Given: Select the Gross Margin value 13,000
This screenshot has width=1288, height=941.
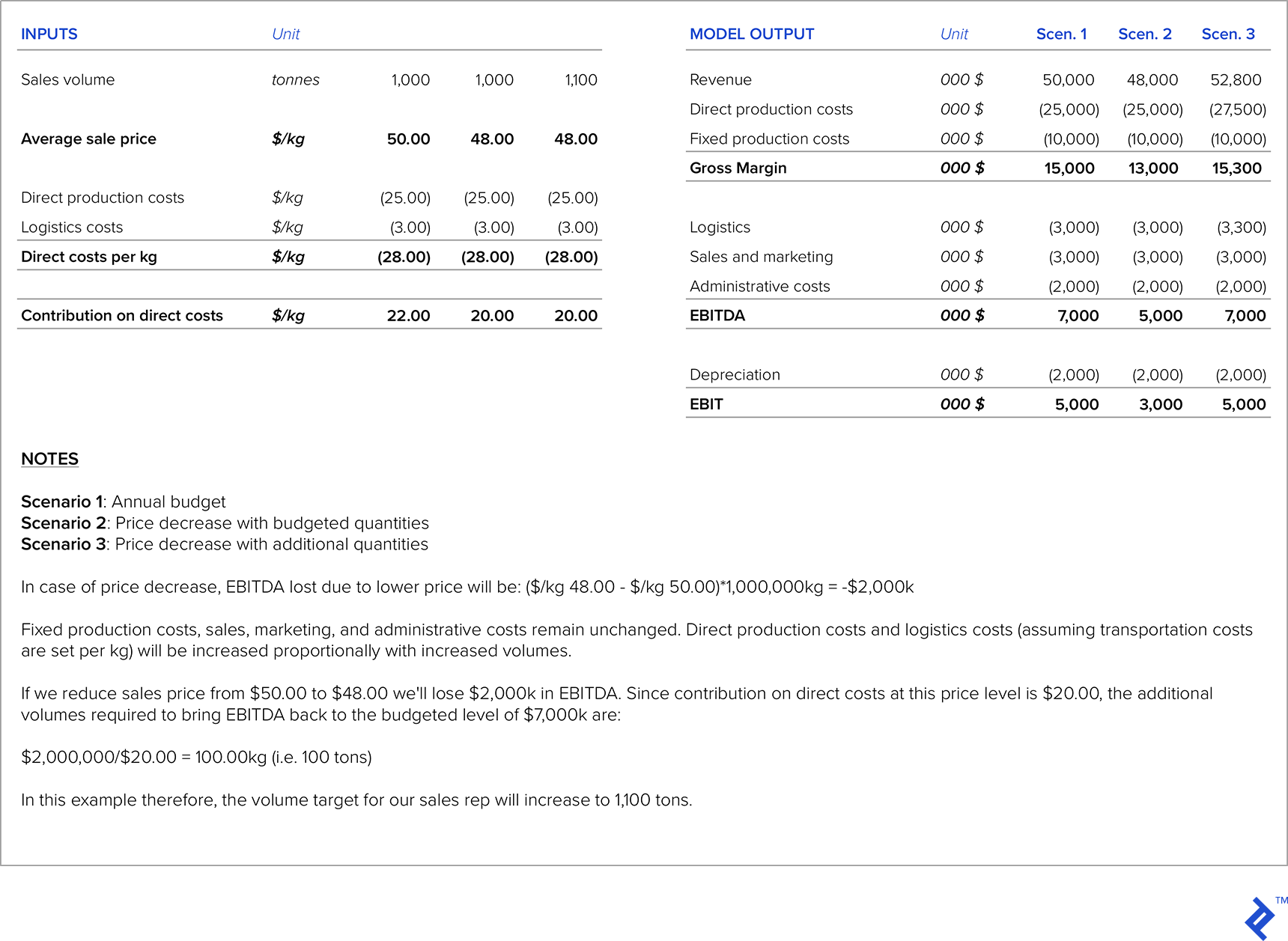Looking at the screenshot, I should click(x=1152, y=168).
